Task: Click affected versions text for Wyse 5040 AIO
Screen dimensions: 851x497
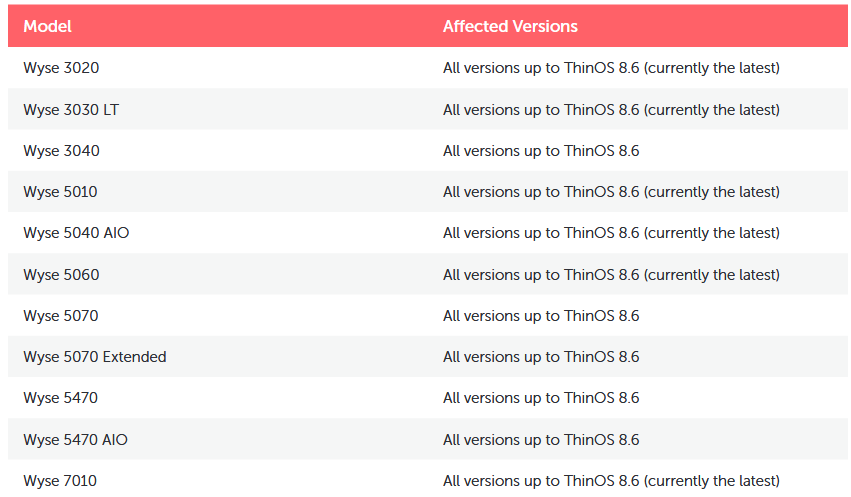Action: pos(611,233)
